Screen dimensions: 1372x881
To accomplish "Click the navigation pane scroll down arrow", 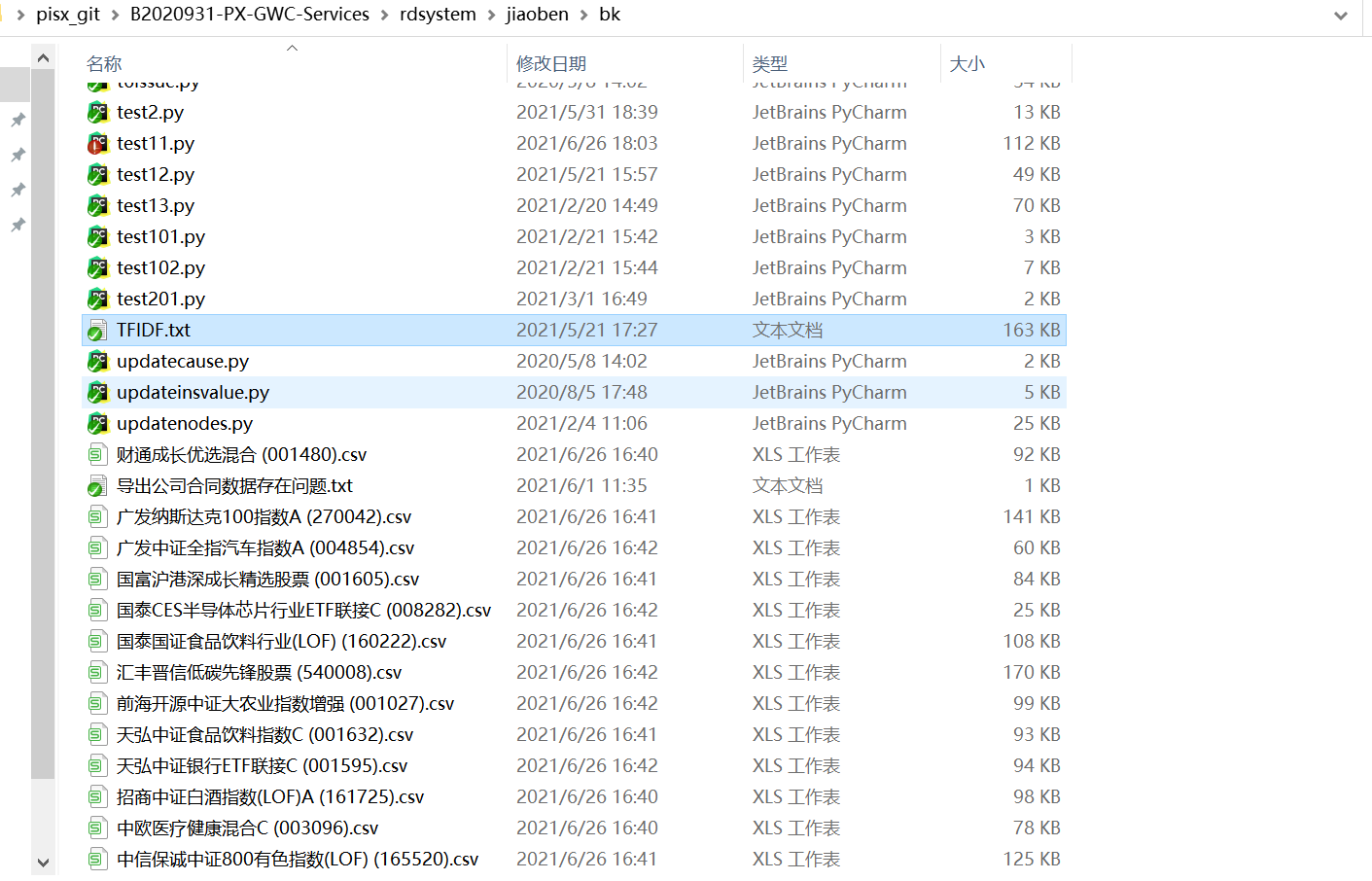I will [43, 863].
